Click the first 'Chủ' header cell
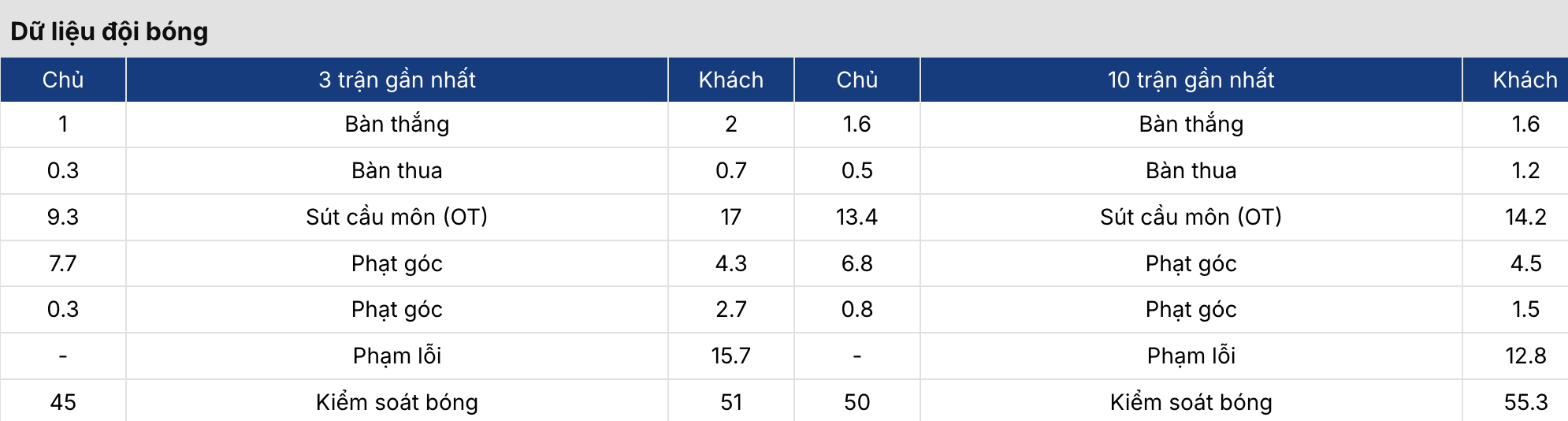Screen dimensions: 1568x421 coord(63,80)
